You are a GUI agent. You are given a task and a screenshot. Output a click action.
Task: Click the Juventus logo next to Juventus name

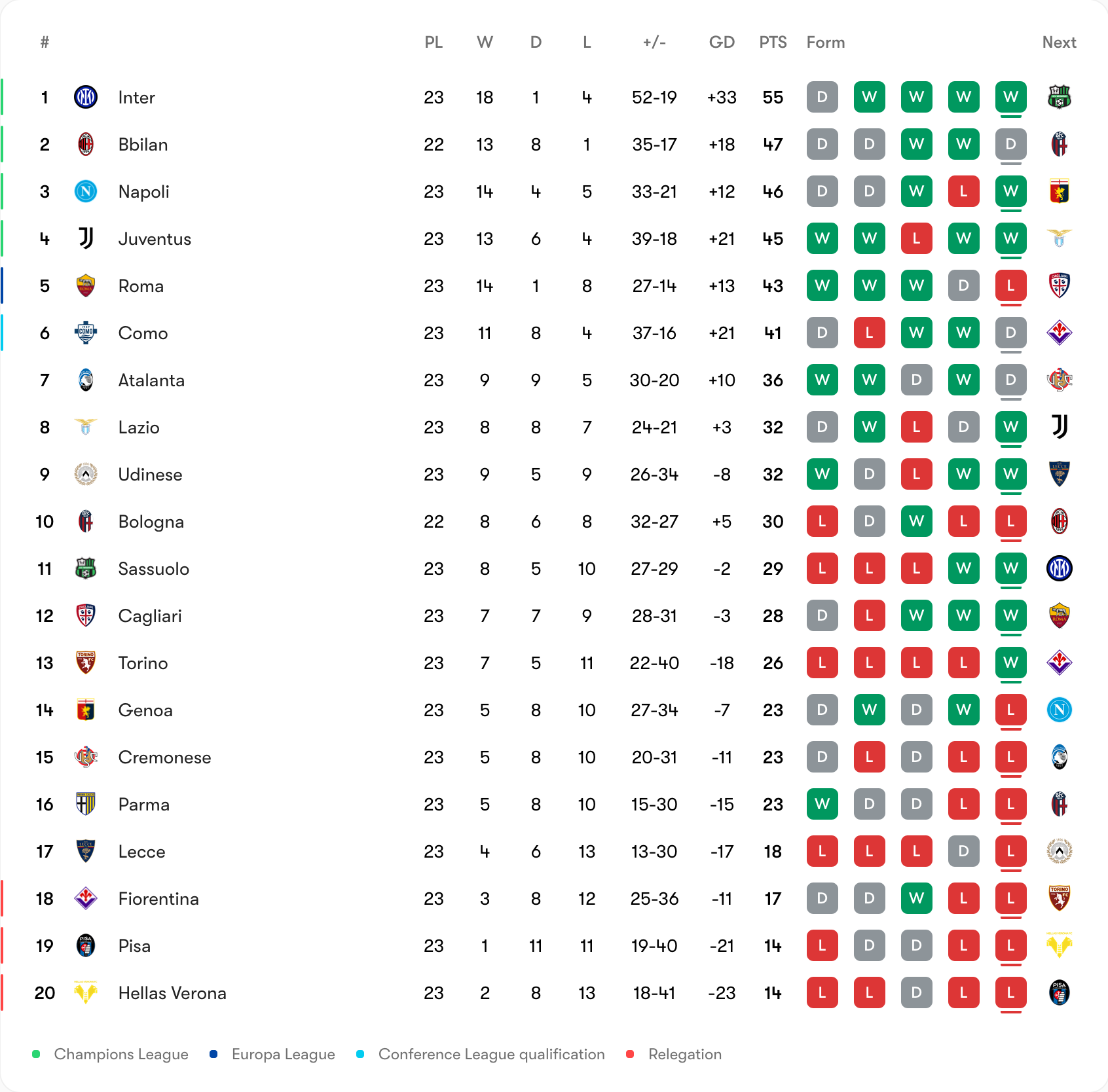86,239
